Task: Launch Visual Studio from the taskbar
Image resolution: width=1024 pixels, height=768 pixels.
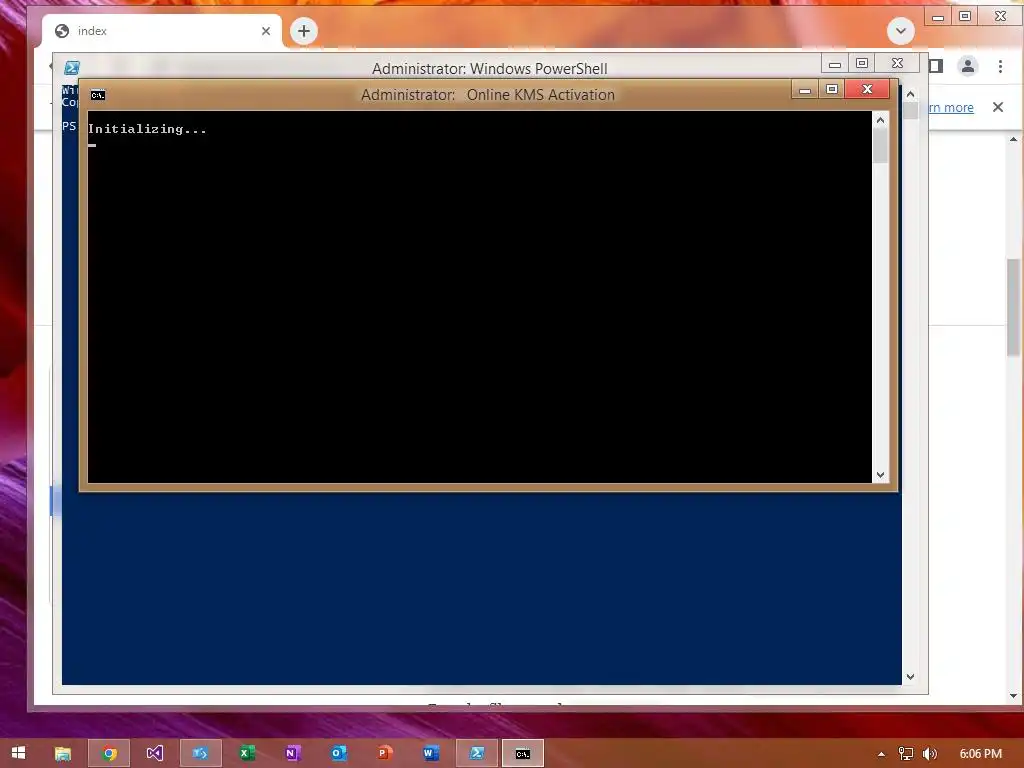Action: tap(155, 753)
